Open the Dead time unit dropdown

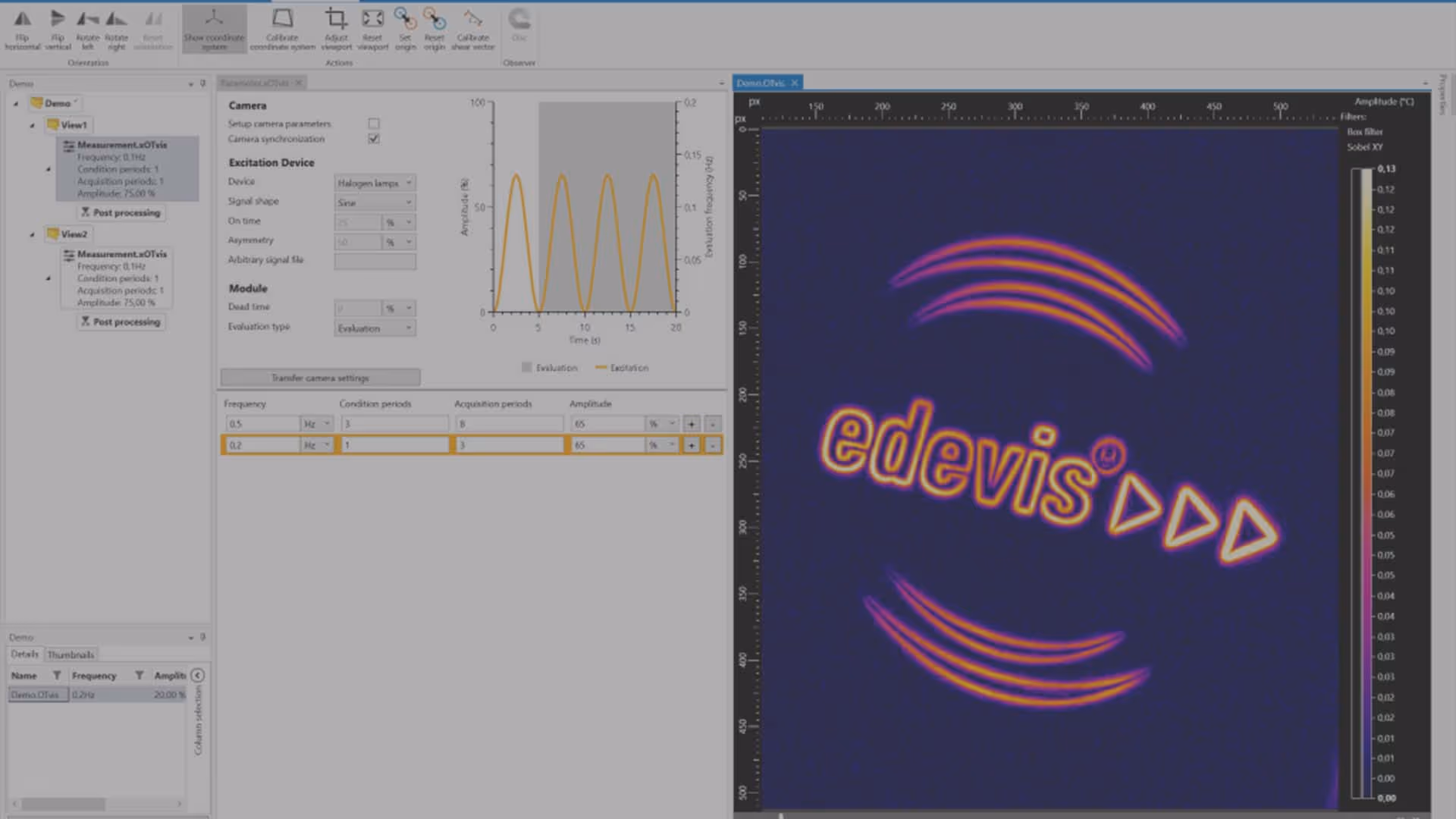pos(399,308)
